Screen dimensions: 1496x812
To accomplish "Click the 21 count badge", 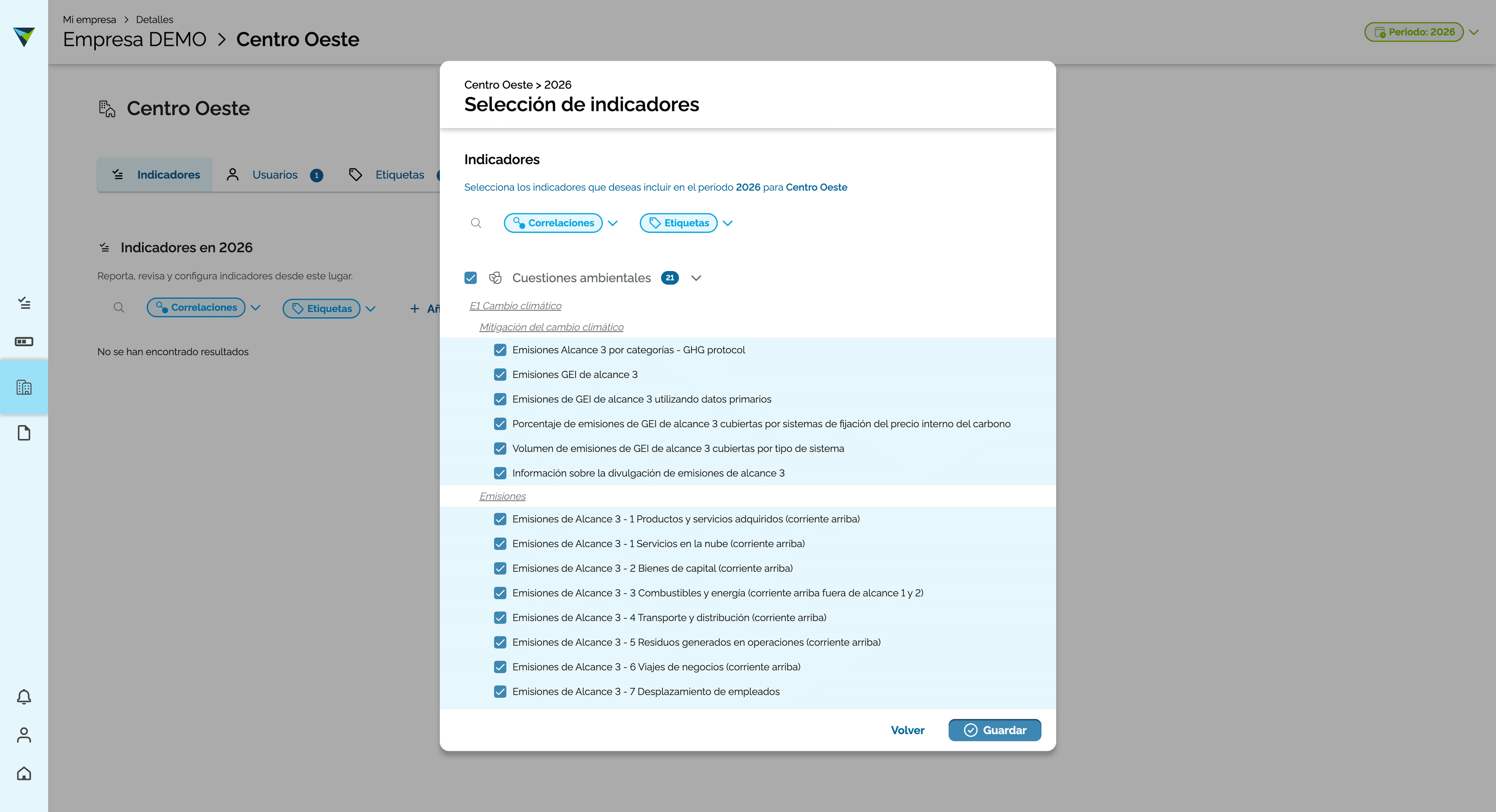I will click(x=670, y=278).
